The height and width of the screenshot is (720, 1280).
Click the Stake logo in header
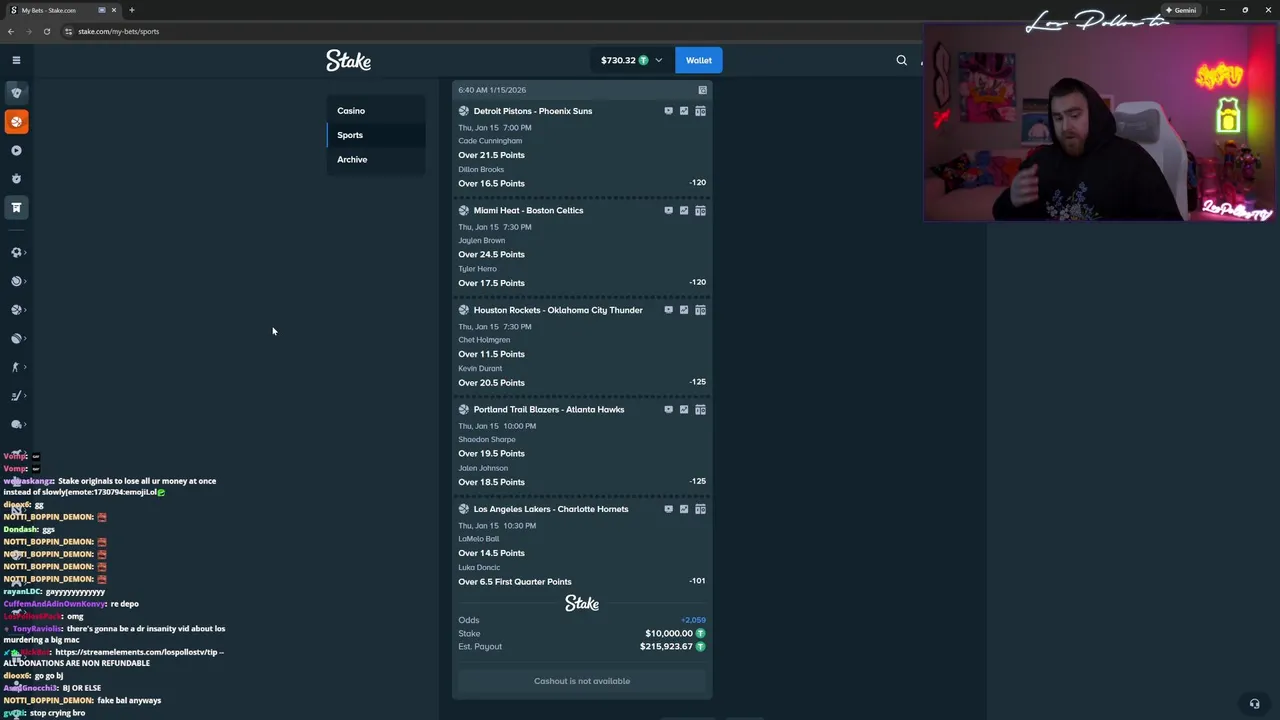coord(348,61)
